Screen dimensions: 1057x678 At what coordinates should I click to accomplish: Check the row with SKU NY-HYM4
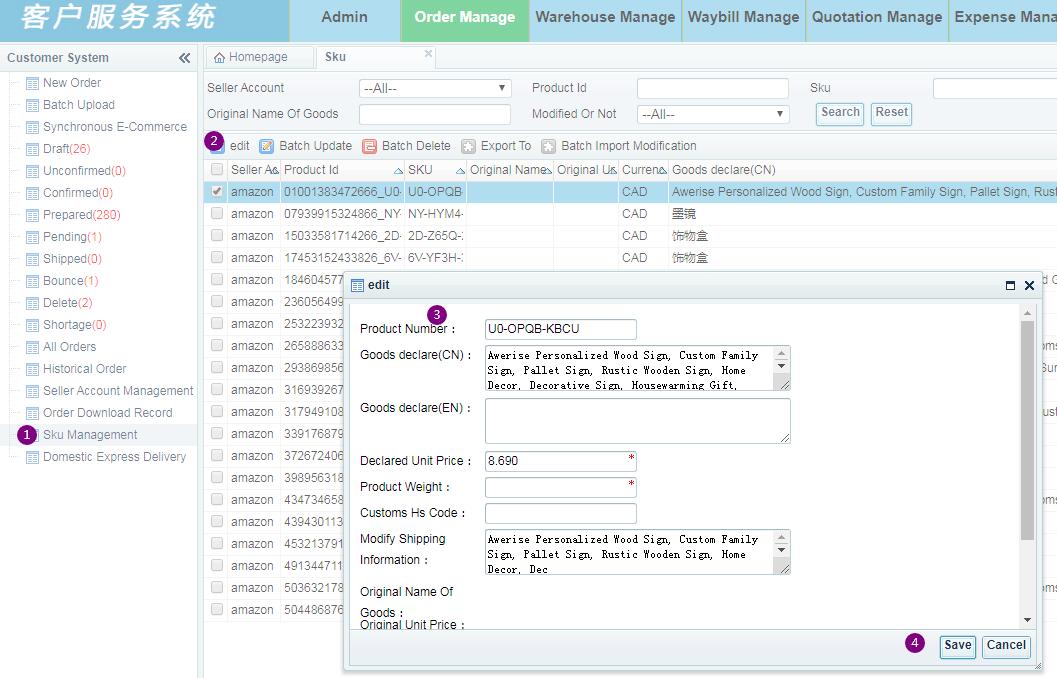(x=216, y=213)
